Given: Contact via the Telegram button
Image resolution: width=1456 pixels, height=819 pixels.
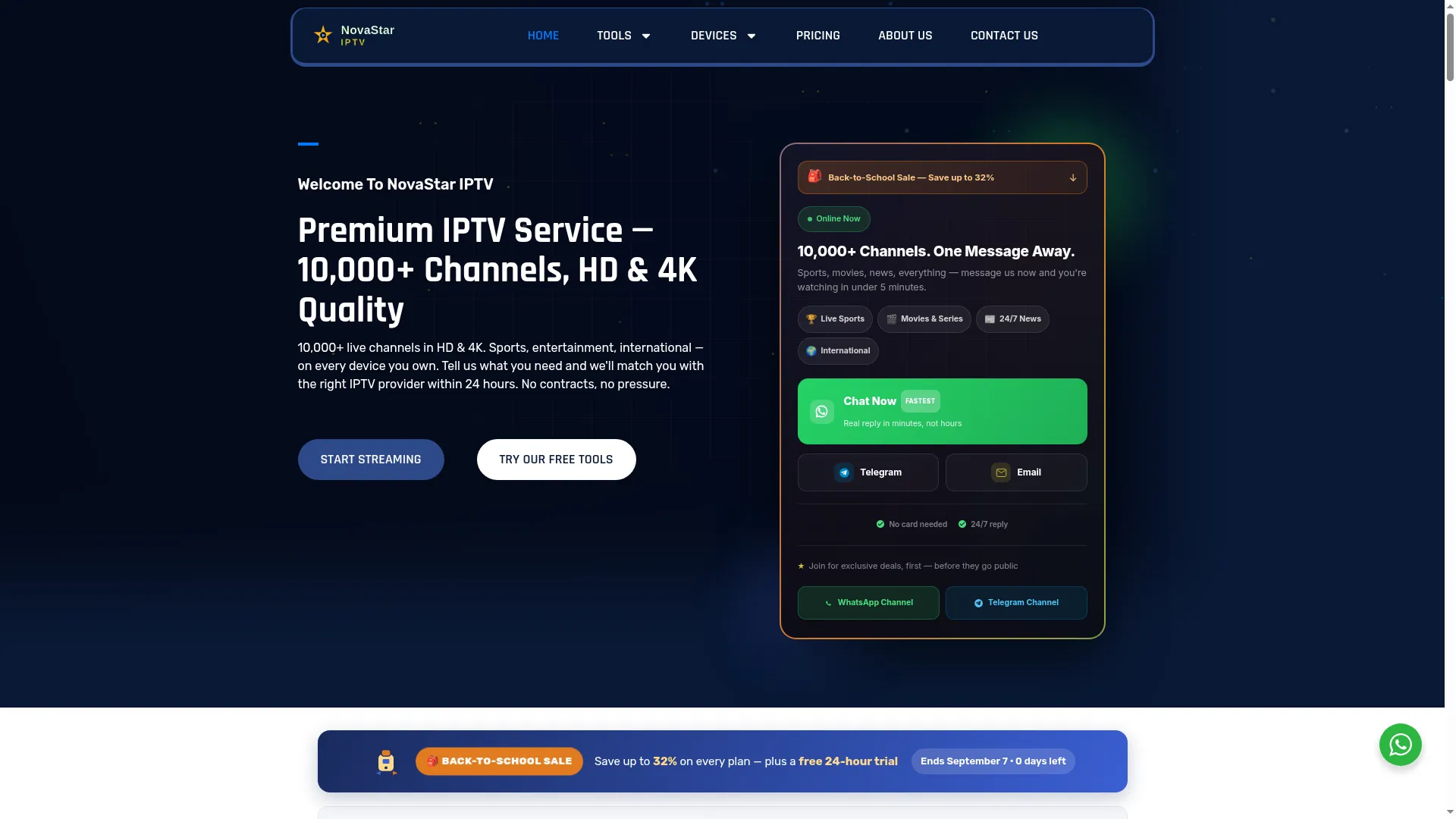Looking at the screenshot, I should pyautogui.click(x=868, y=472).
